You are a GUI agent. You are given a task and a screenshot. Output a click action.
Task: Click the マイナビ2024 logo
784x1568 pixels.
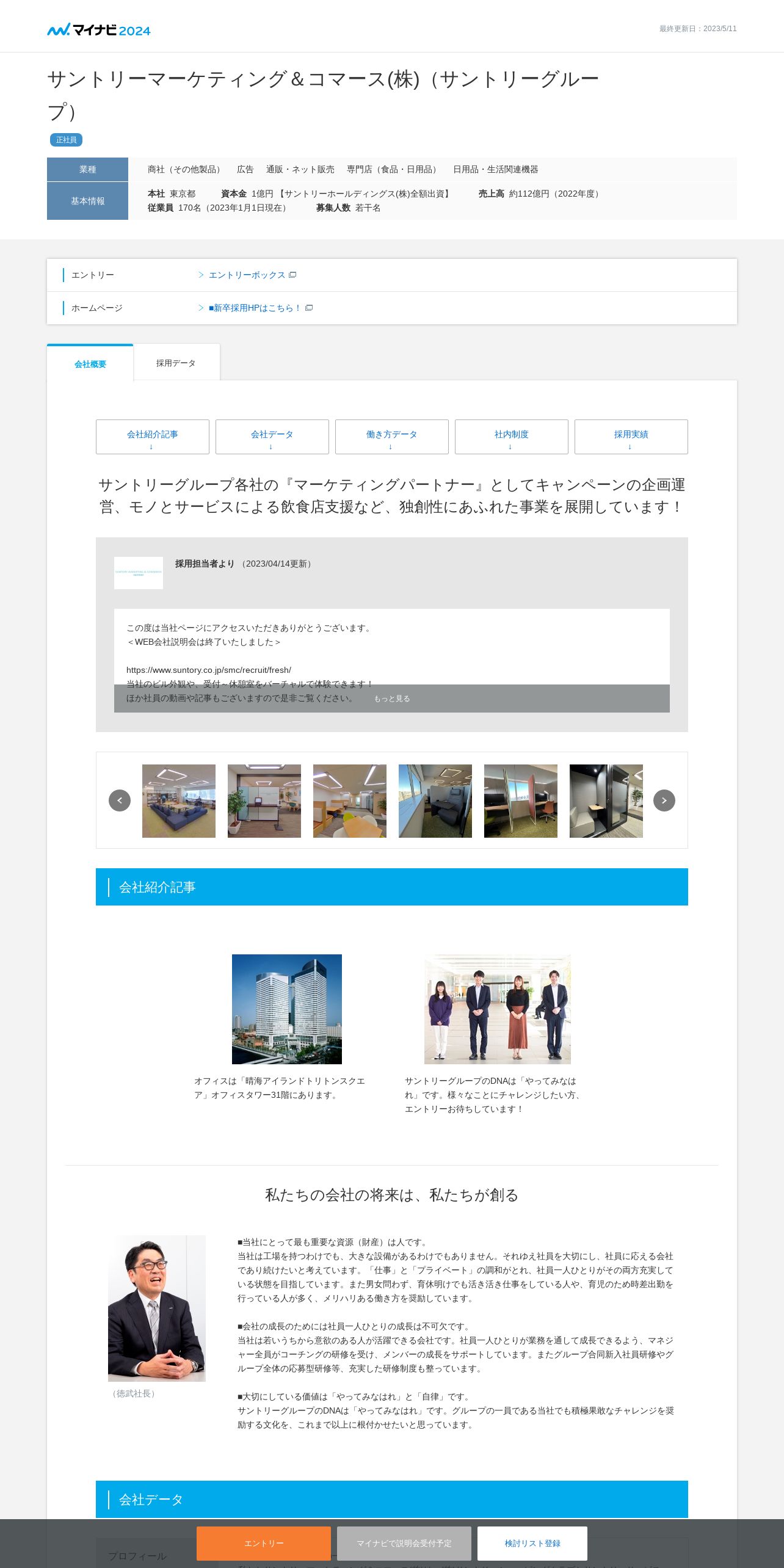click(x=99, y=30)
